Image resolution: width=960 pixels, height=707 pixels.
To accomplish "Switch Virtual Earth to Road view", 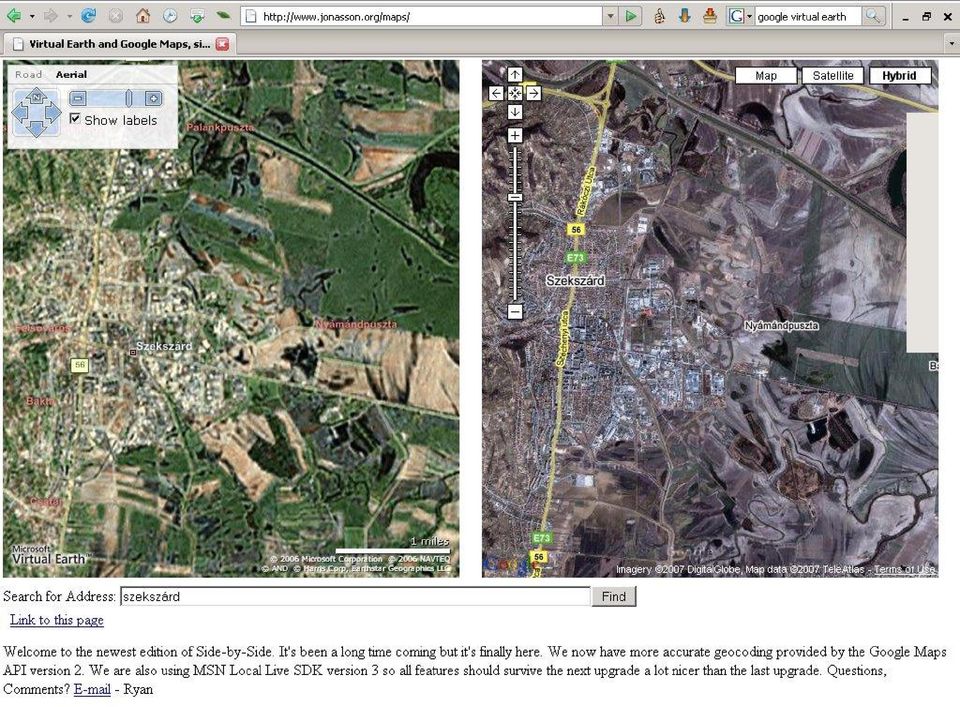I will point(28,75).
